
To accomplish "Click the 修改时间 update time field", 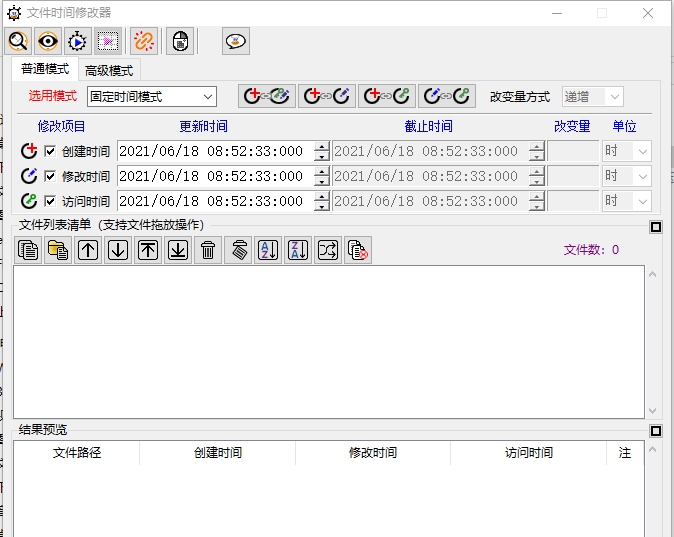I will (216, 176).
